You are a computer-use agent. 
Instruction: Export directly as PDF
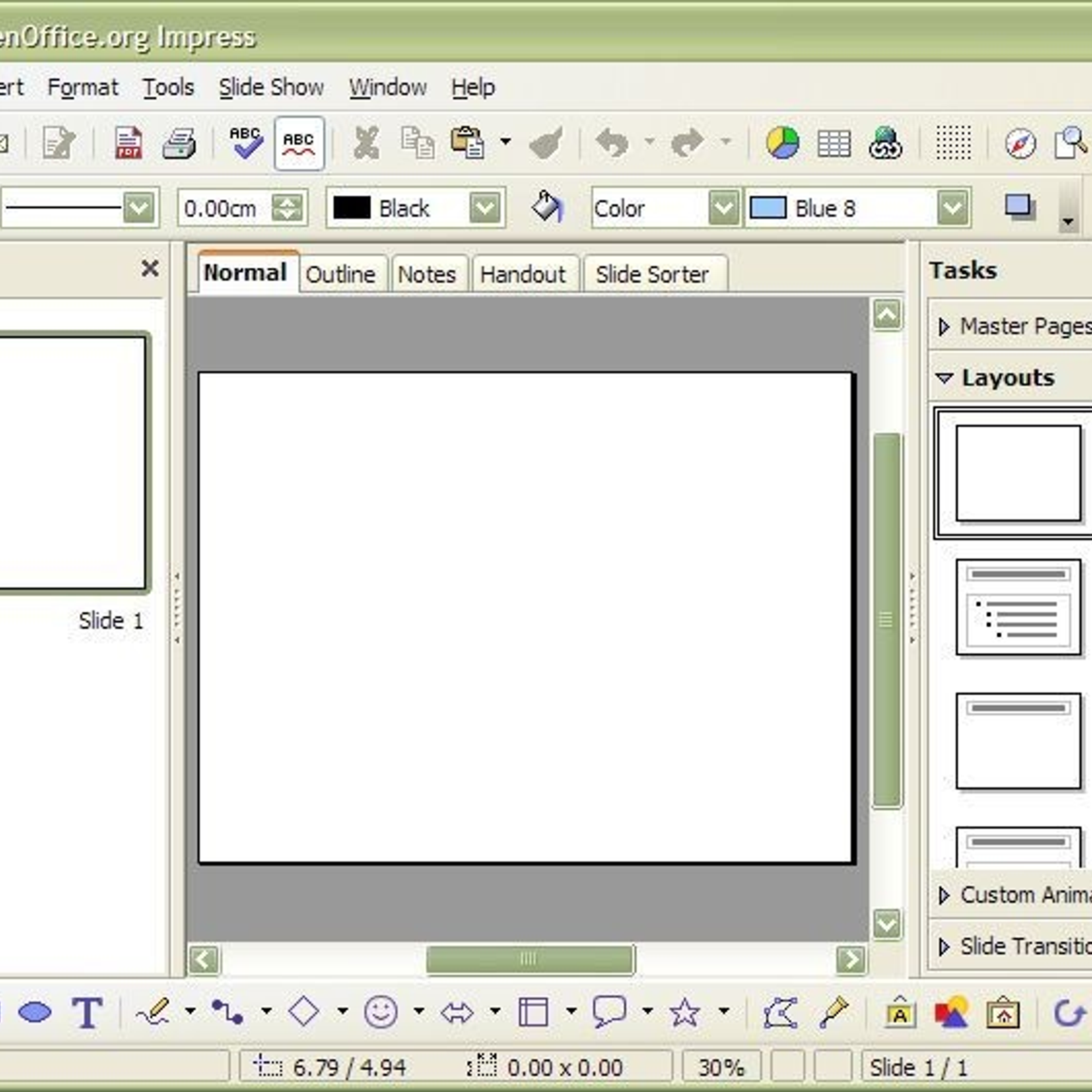(x=128, y=143)
